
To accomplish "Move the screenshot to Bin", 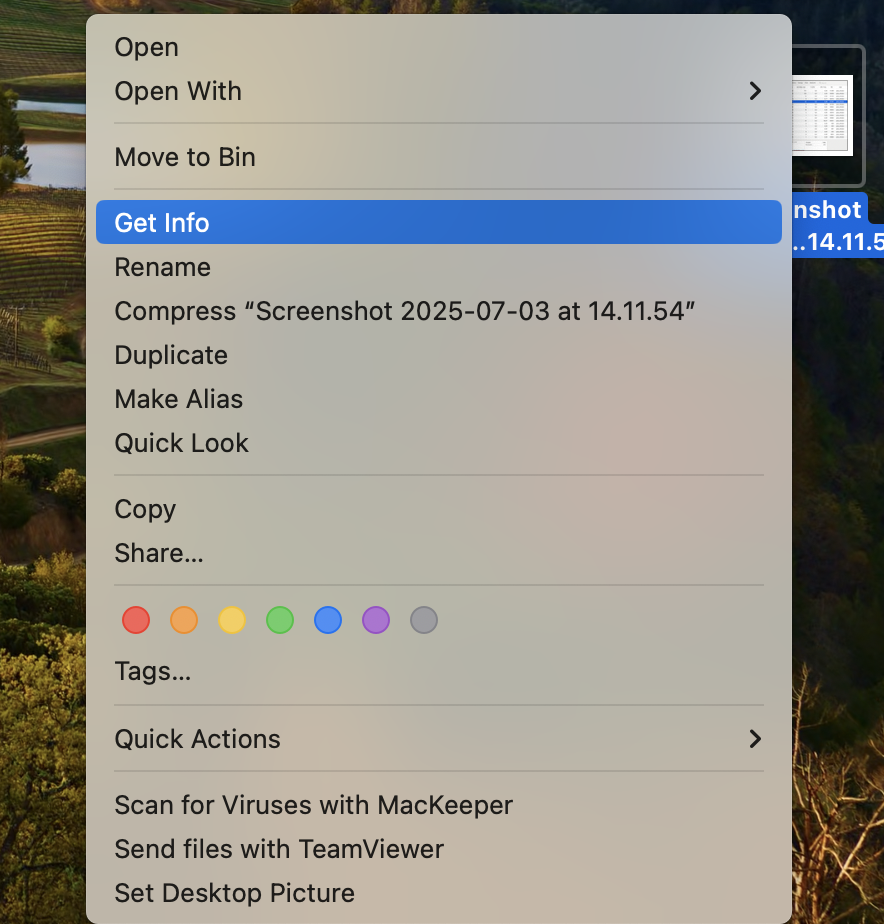I will [x=185, y=157].
